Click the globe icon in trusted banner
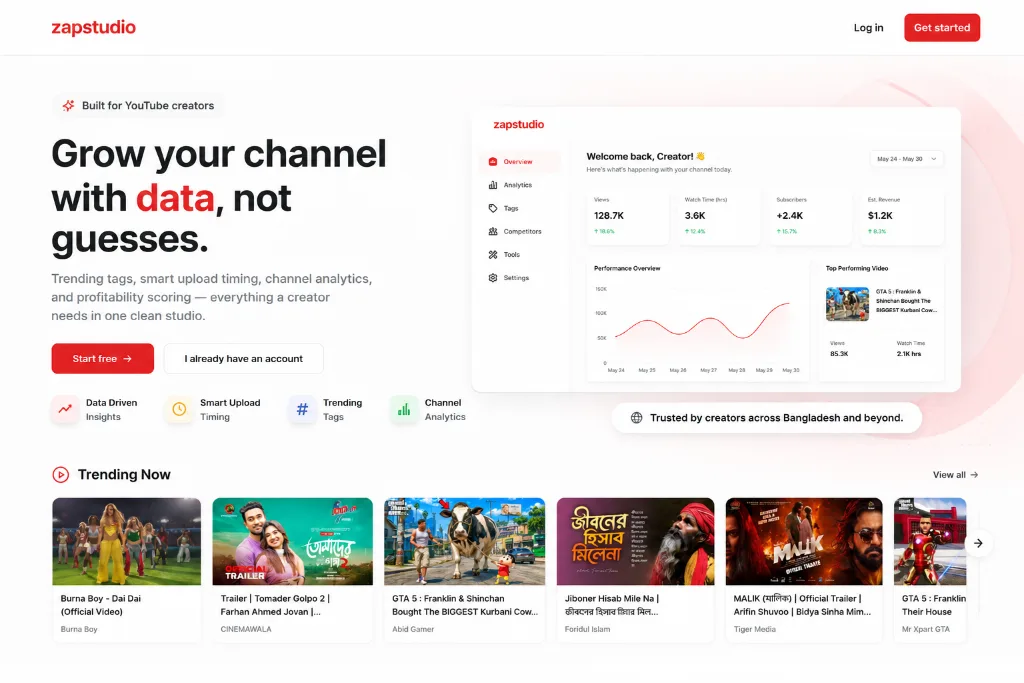 click(636, 418)
